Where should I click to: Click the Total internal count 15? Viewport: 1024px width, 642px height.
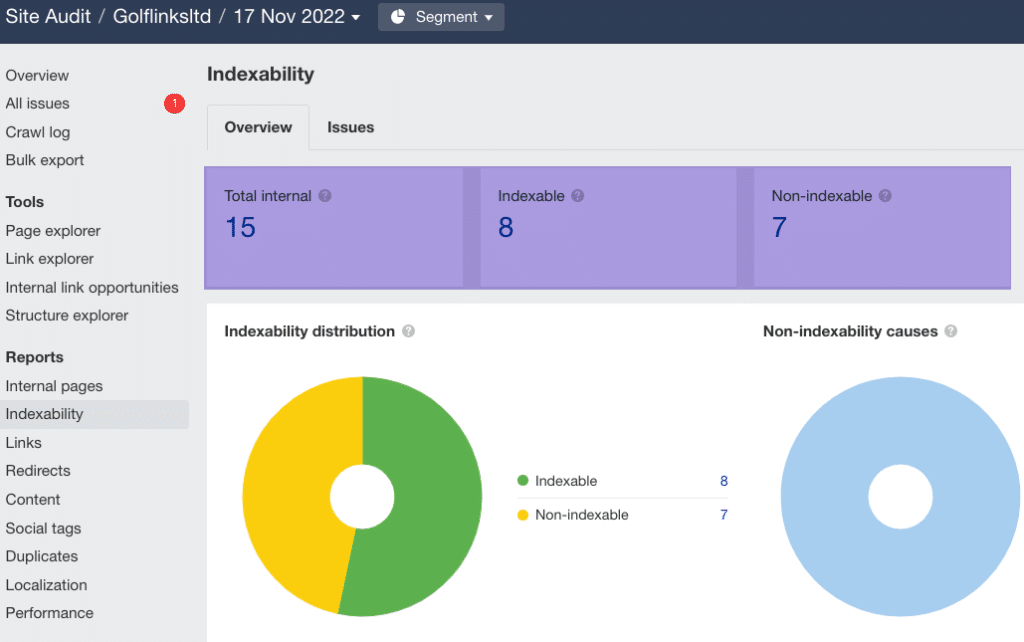pos(240,227)
